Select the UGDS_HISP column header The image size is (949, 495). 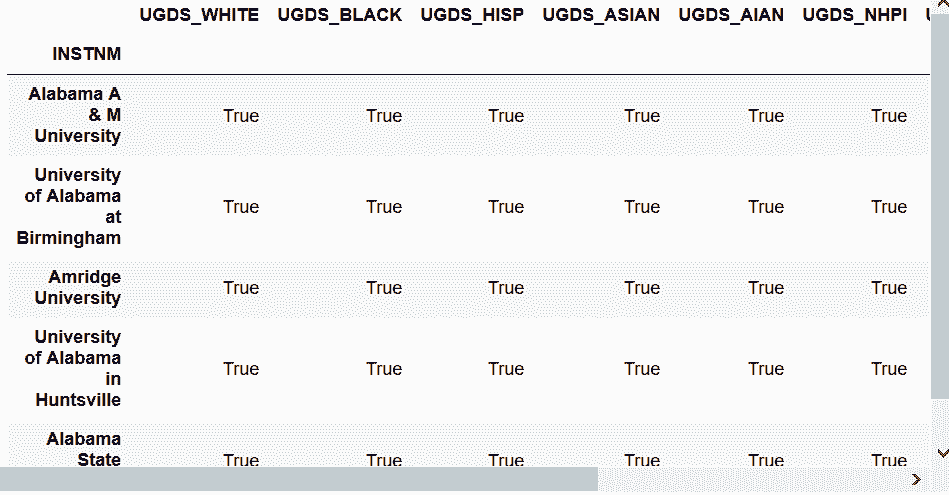[472, 15]
